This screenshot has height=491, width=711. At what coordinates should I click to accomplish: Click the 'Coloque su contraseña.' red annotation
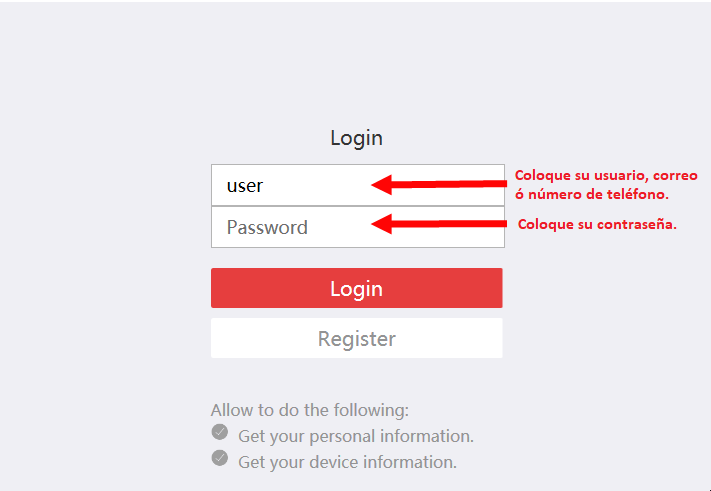[x=597, y=224]
